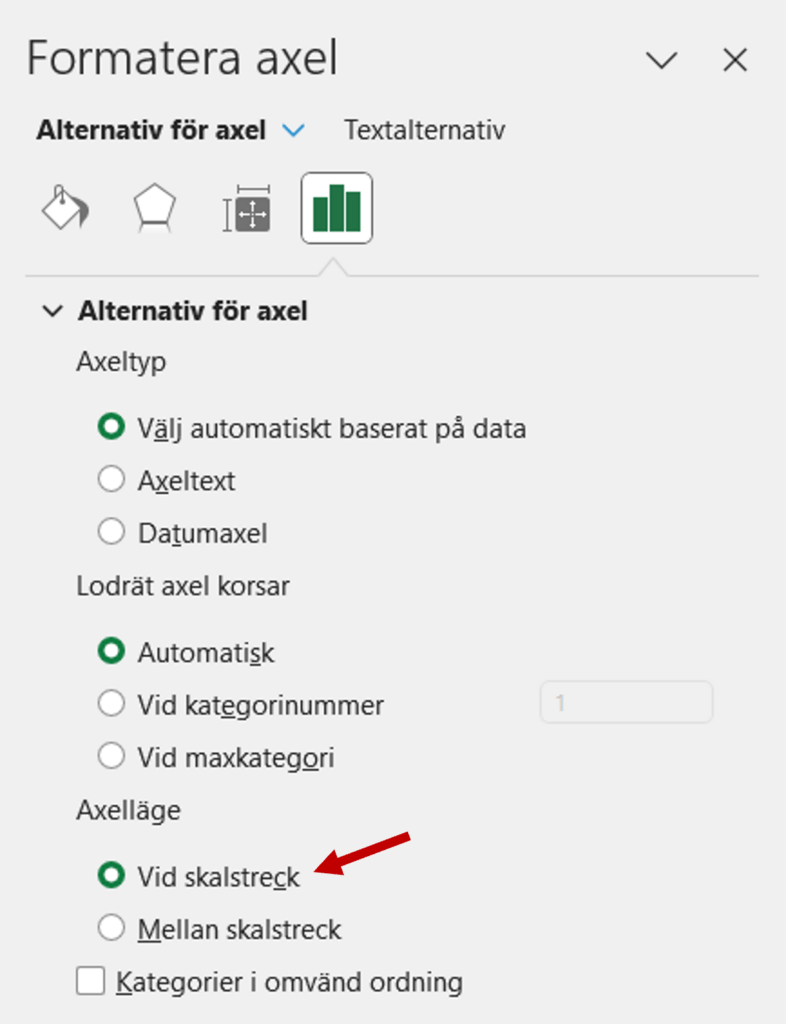Select the 'Axeltext' radio button
This screenshot has width=786, height=1024.
(x=111, y=478)
